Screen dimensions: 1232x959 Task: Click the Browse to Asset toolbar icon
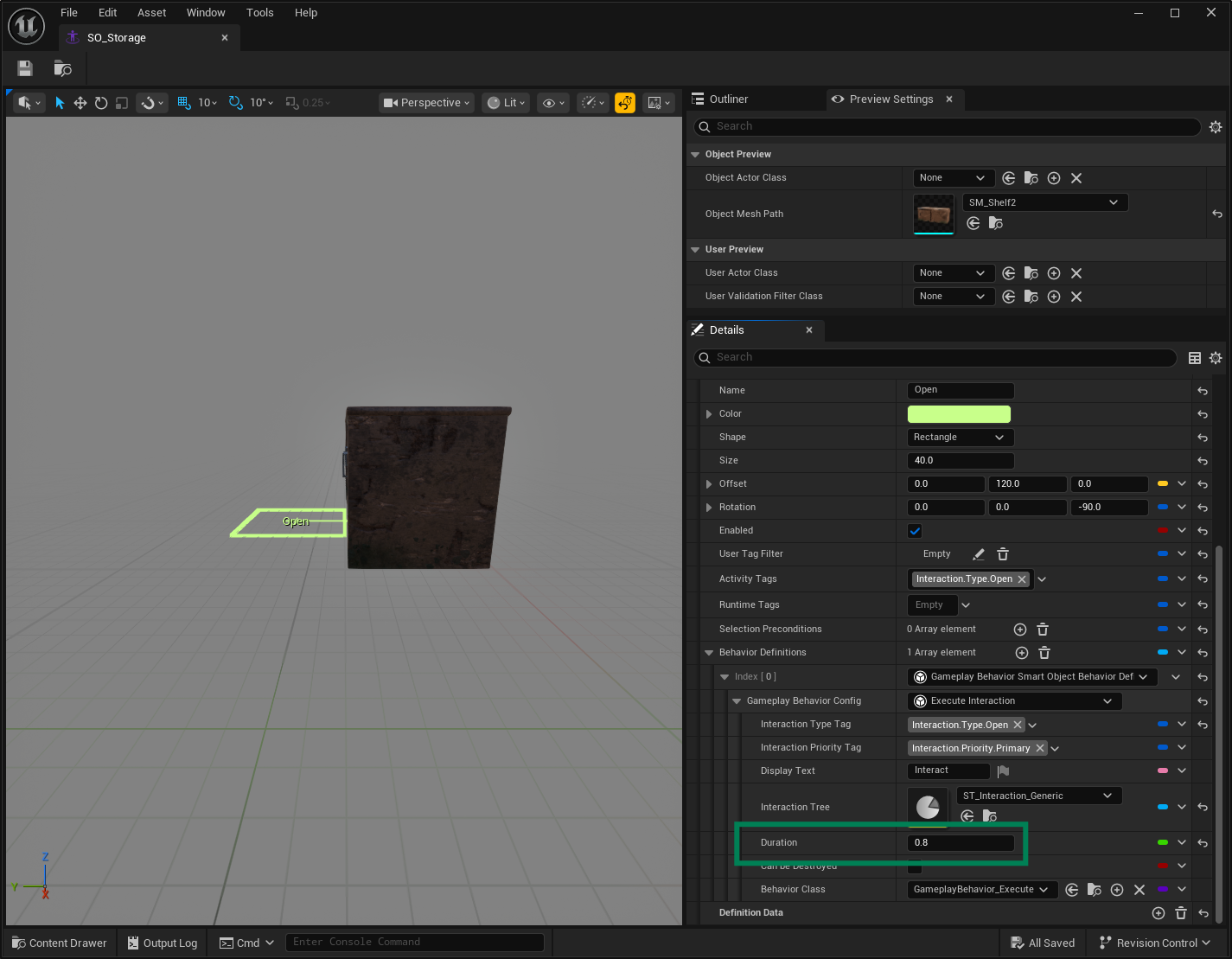click(62, 68)
